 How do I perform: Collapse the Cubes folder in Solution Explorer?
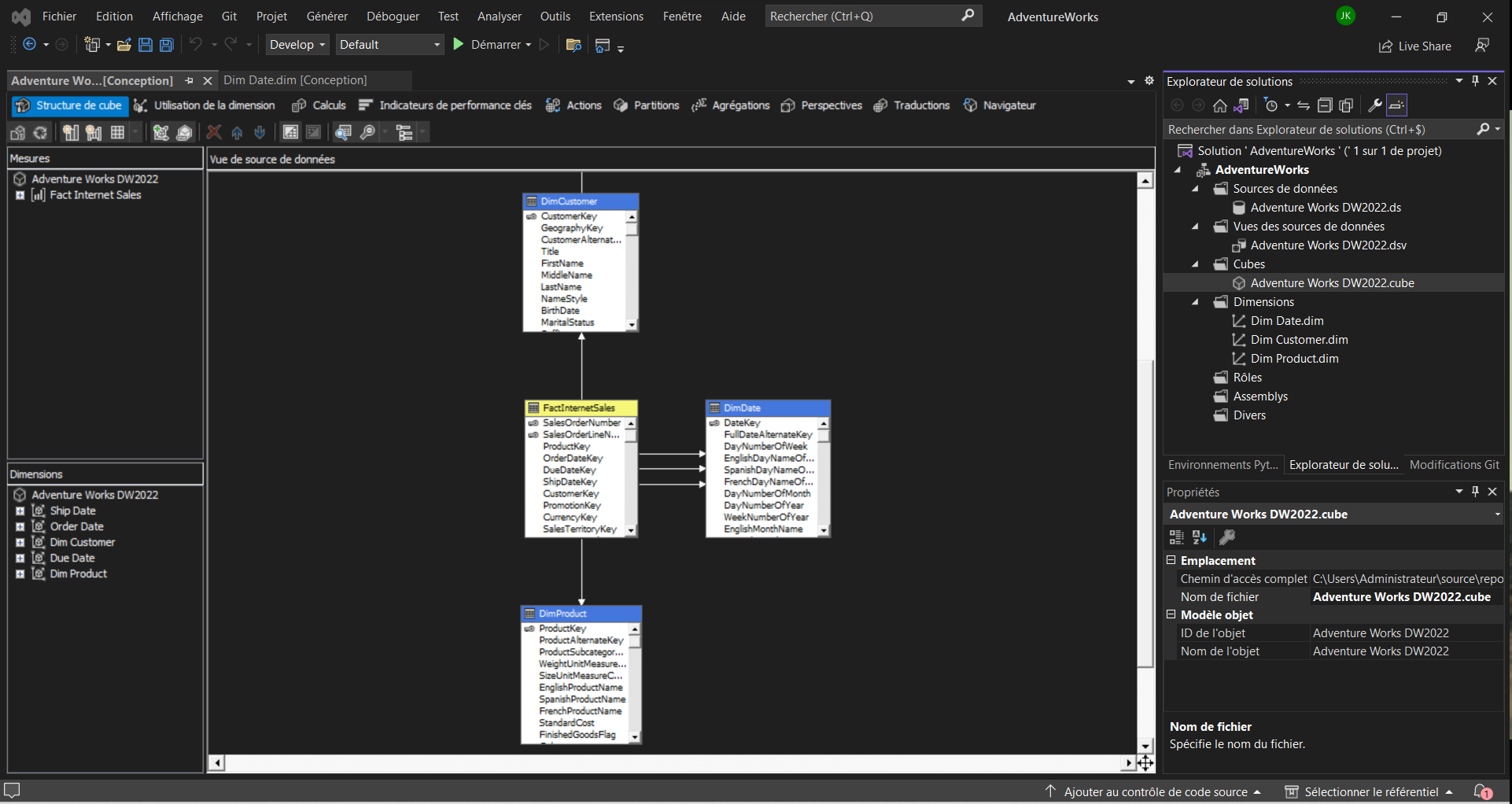click(x=1196, y=264)
